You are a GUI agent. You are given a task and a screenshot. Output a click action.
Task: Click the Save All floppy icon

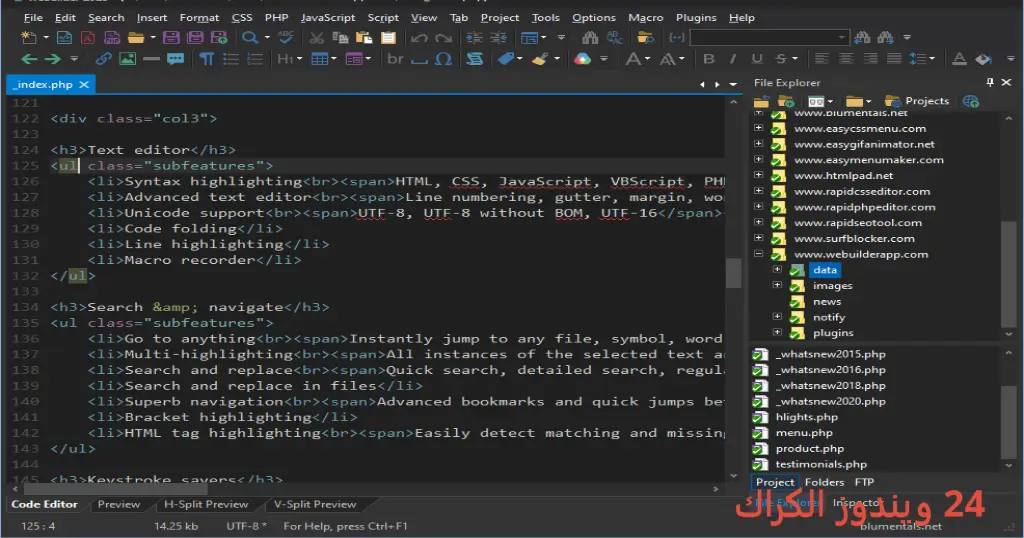[195, 38]
